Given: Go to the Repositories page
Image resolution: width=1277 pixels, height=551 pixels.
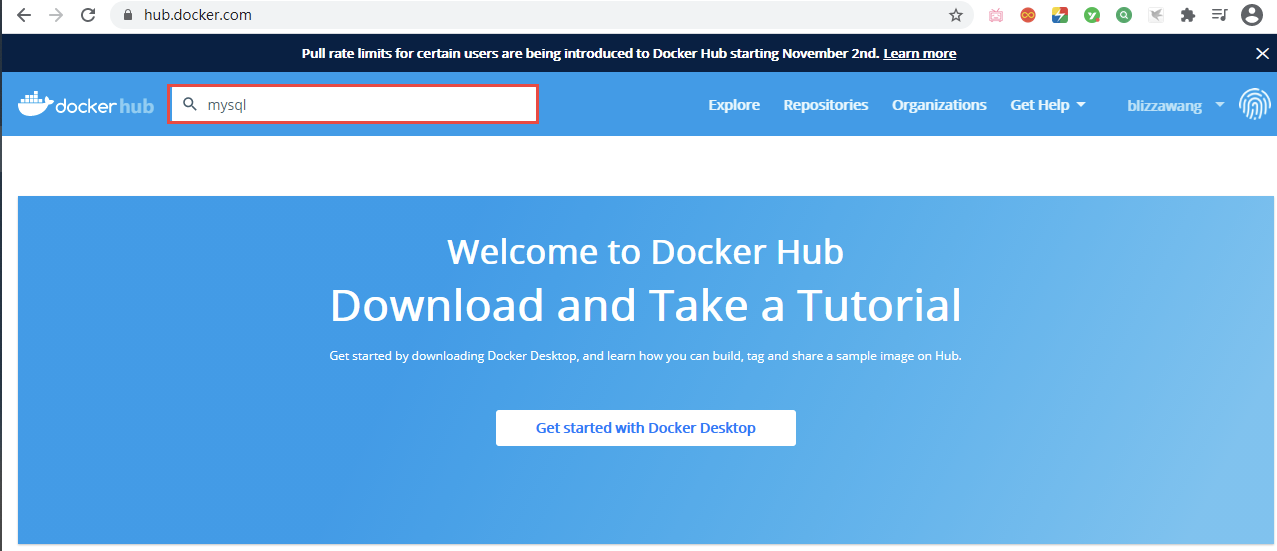Looking at the screenshot, I should (825, 105).
